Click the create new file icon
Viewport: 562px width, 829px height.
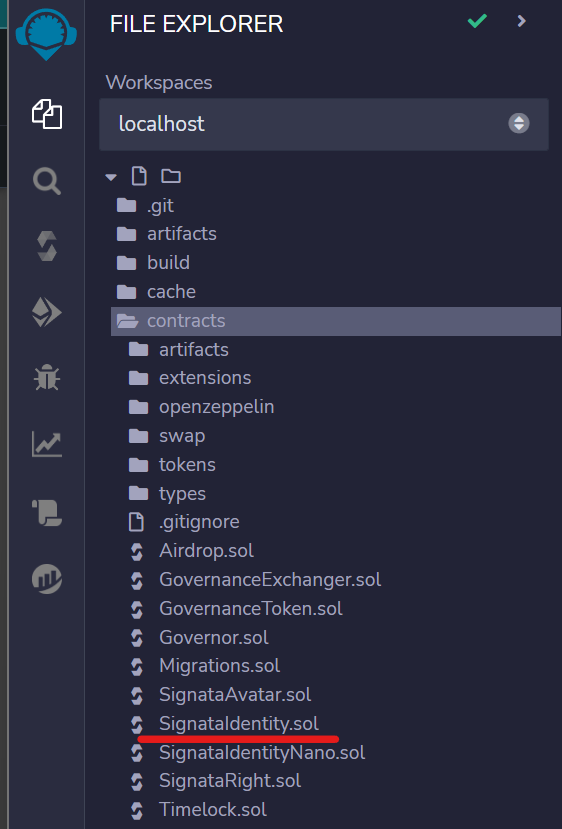tap(139, 176)
